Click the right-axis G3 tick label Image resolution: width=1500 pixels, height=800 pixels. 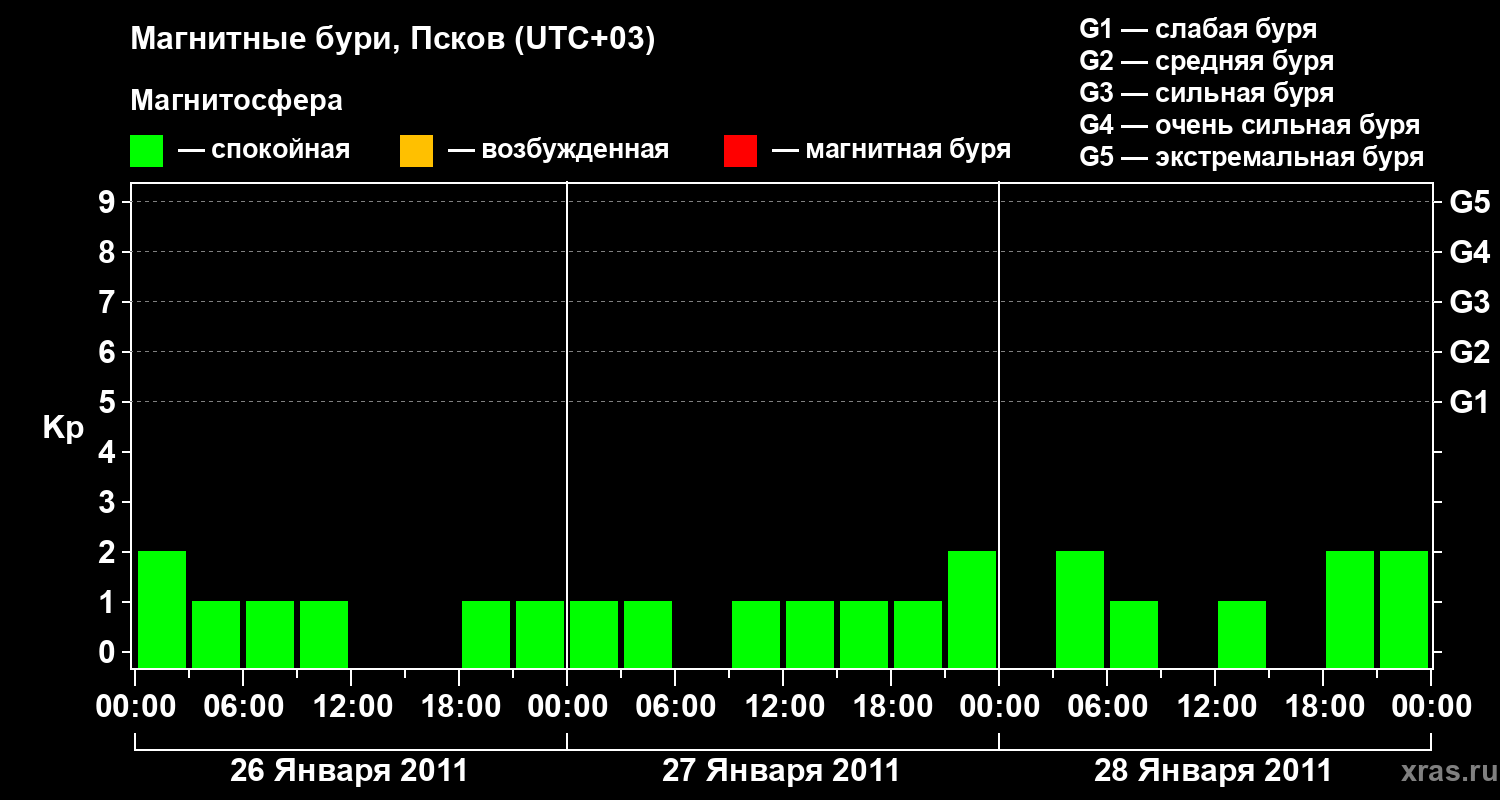coord(1470,302)
